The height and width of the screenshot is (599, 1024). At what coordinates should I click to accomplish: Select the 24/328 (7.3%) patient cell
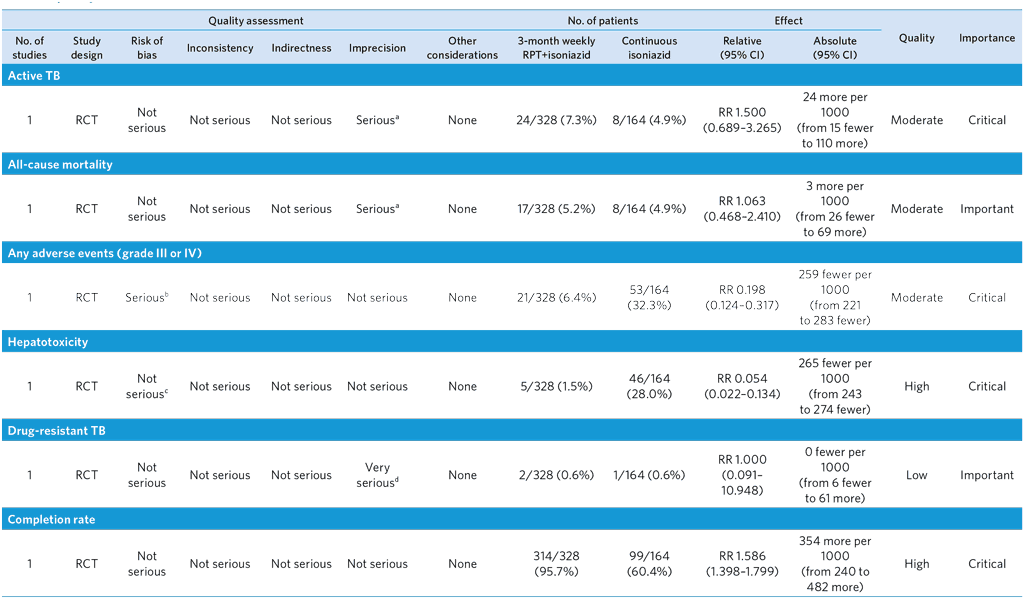(557, 119)
